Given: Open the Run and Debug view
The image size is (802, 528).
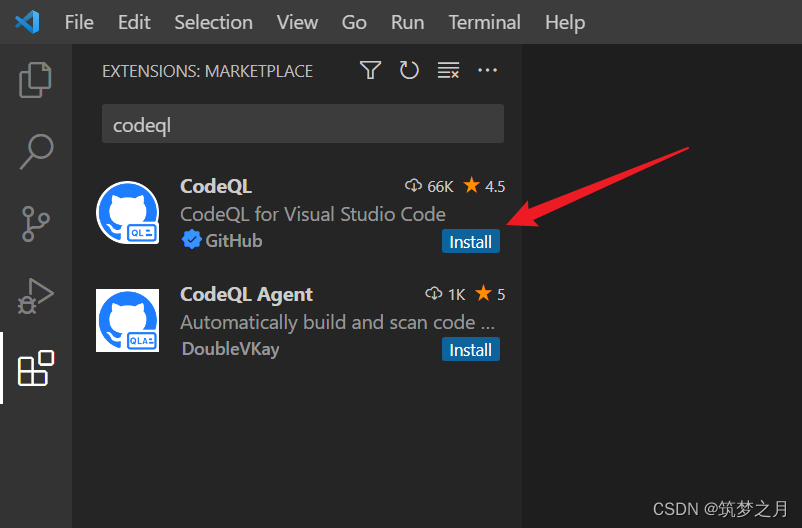Looking at the screenshot, I should click(35, 296).
